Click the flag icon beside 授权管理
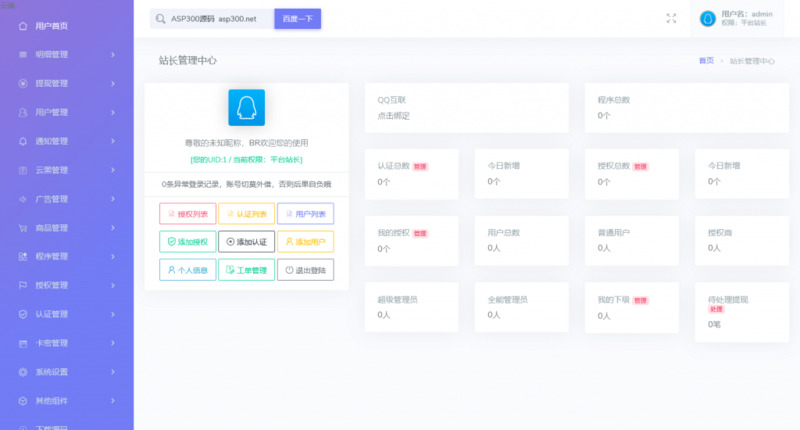Screen dimensions: 800x430 23,285
